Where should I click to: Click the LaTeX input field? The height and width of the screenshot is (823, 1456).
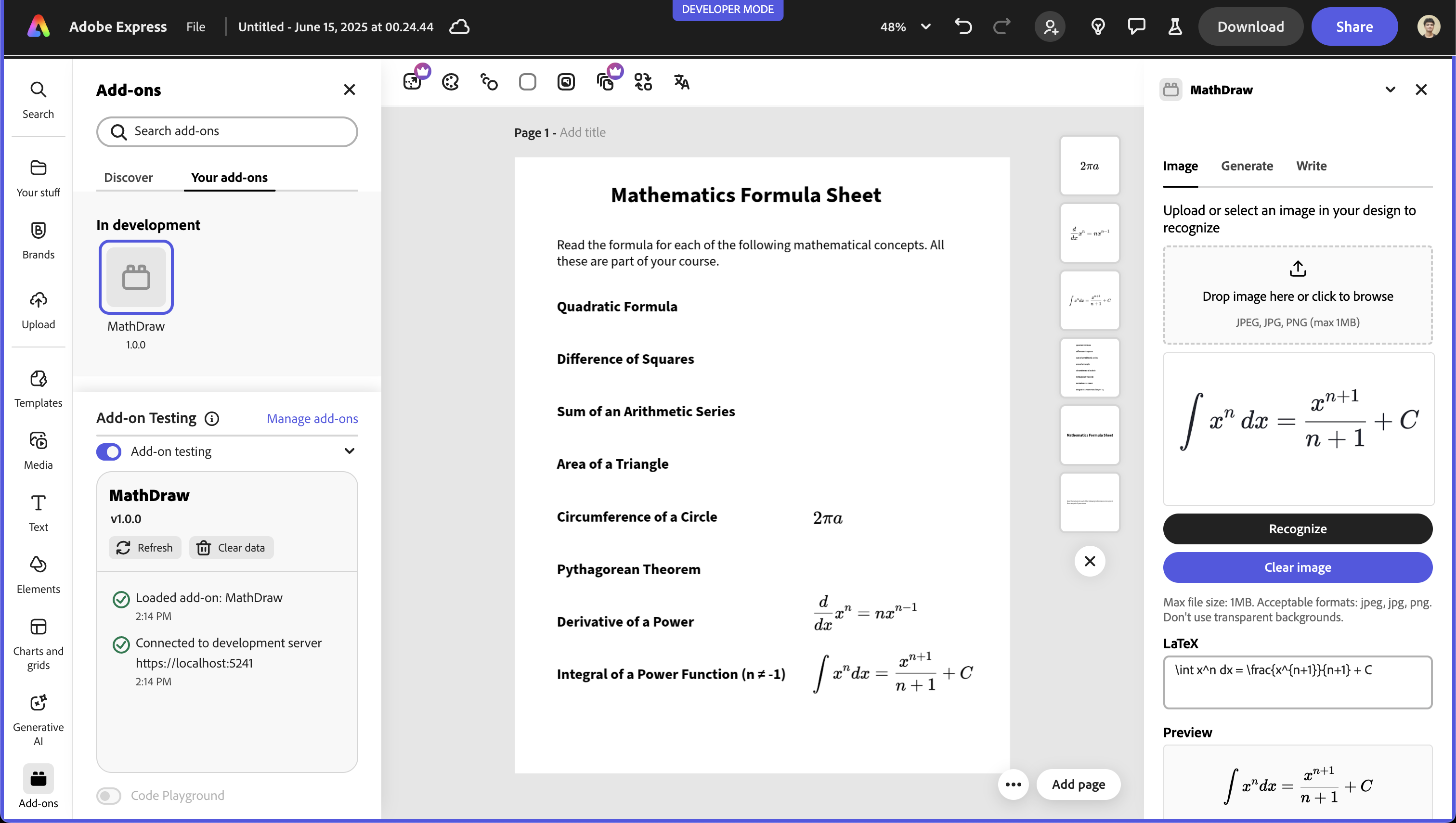(1297, 682)
